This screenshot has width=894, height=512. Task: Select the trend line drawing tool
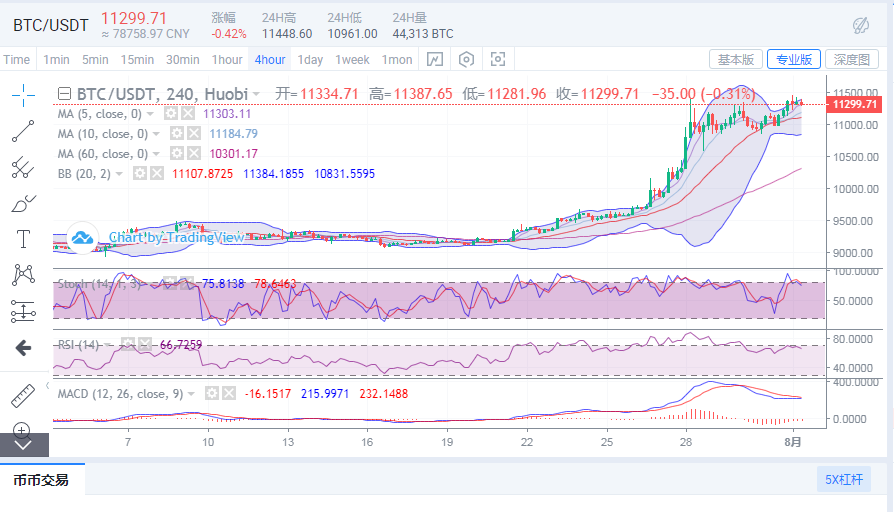tap(23, 131)
